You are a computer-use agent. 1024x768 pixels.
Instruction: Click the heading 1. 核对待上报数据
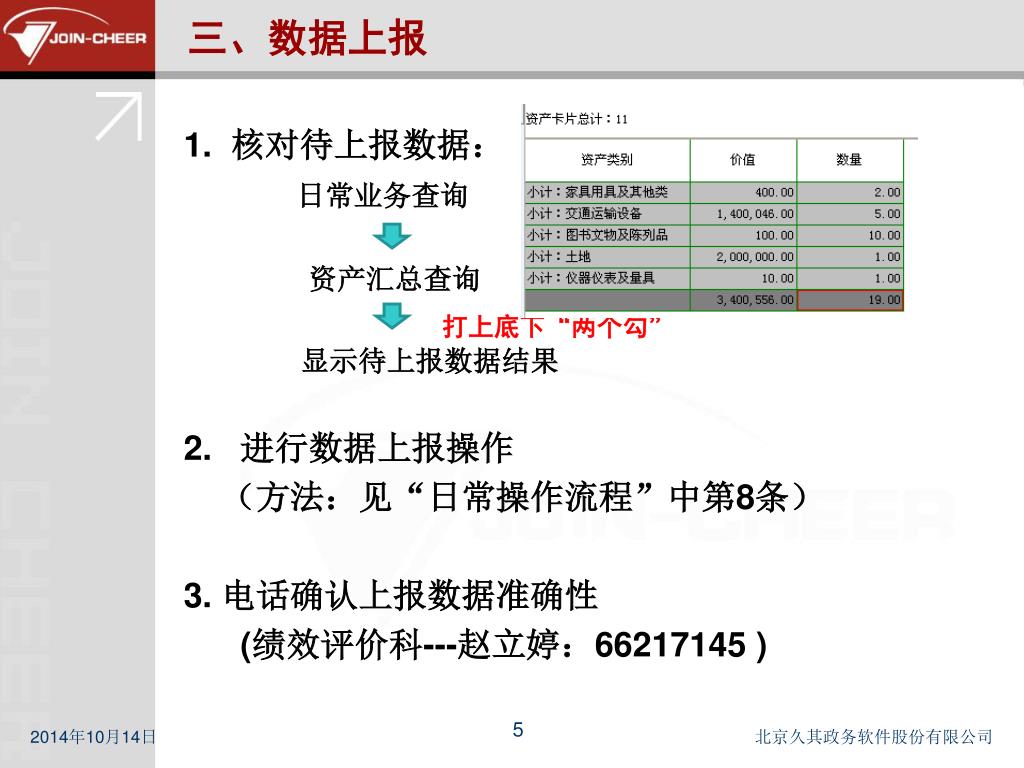click(x=335, y=144)
